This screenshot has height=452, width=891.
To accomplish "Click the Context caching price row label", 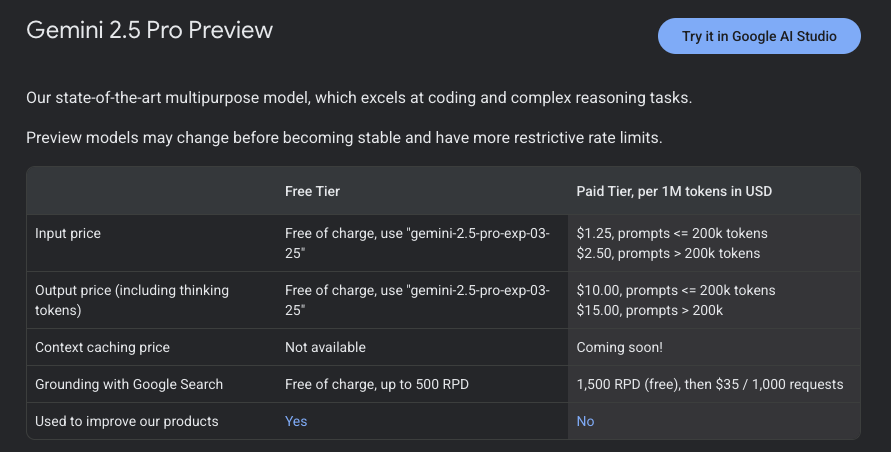I will click(102, 347).
